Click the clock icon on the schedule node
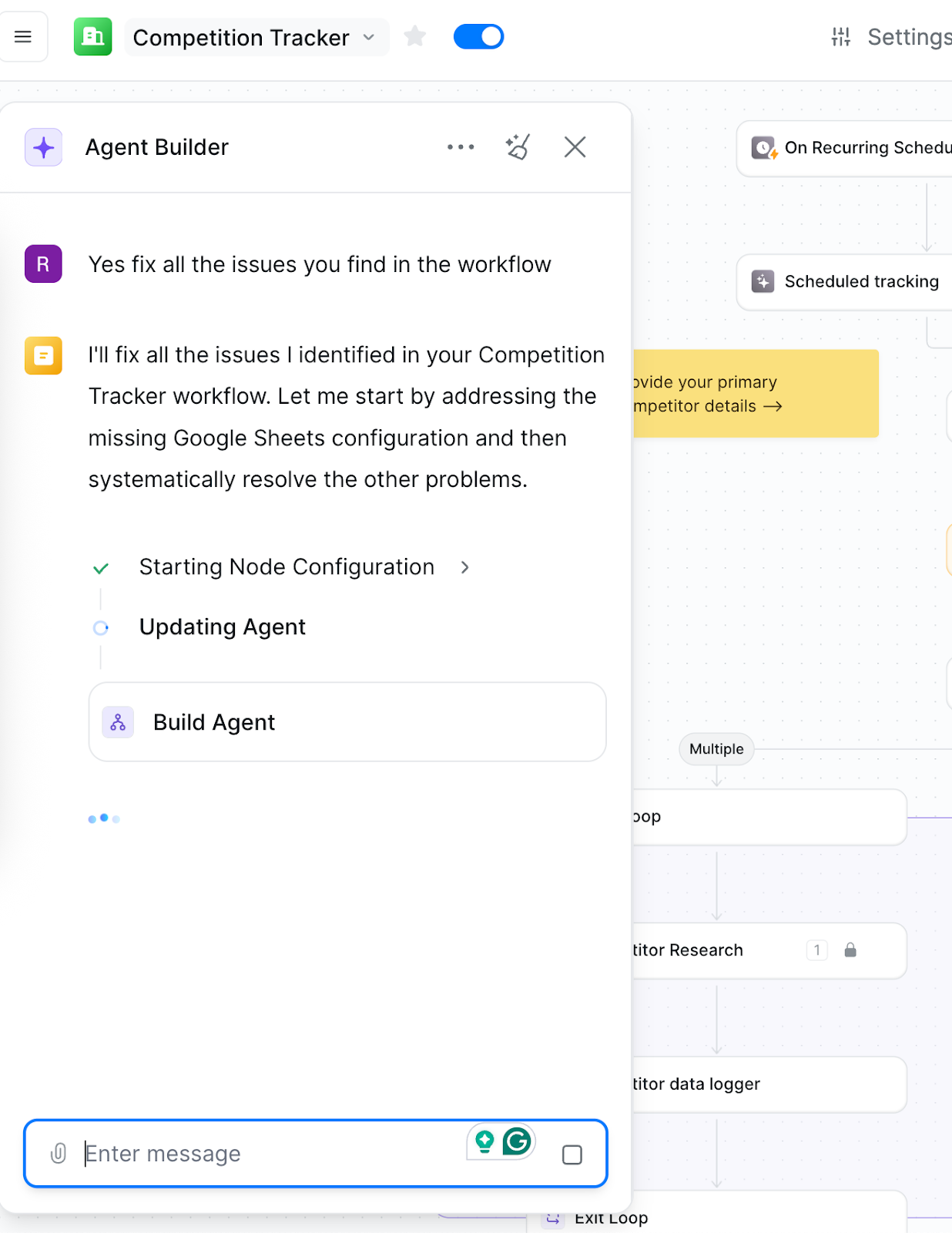952x1233 pixels. (x=763, y=148)
